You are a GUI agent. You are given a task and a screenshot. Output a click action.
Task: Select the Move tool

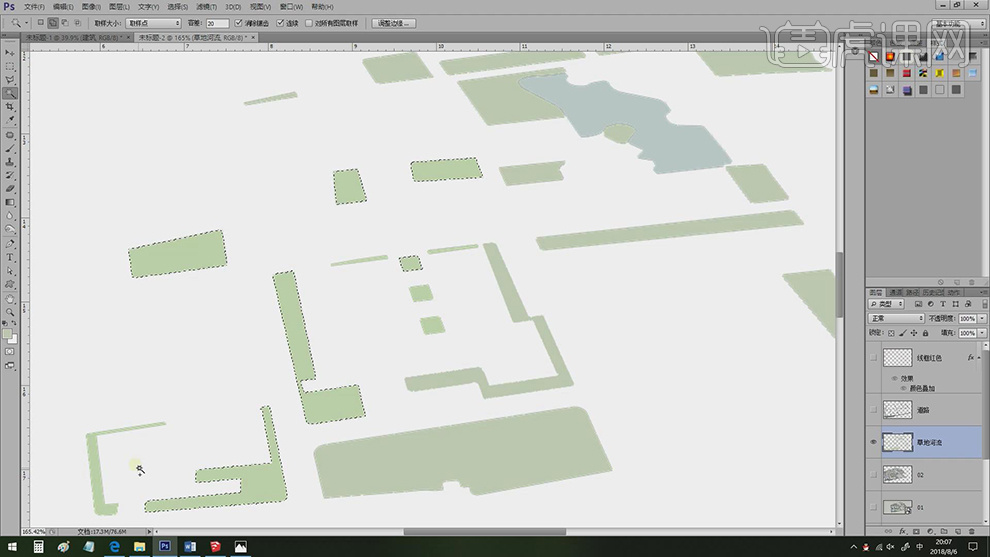[9, 53]
